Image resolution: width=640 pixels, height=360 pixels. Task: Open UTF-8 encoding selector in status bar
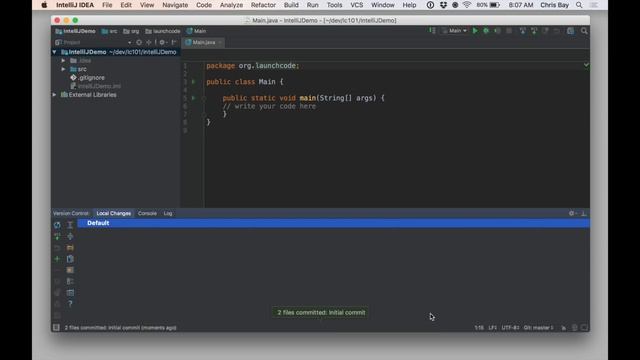510,328
